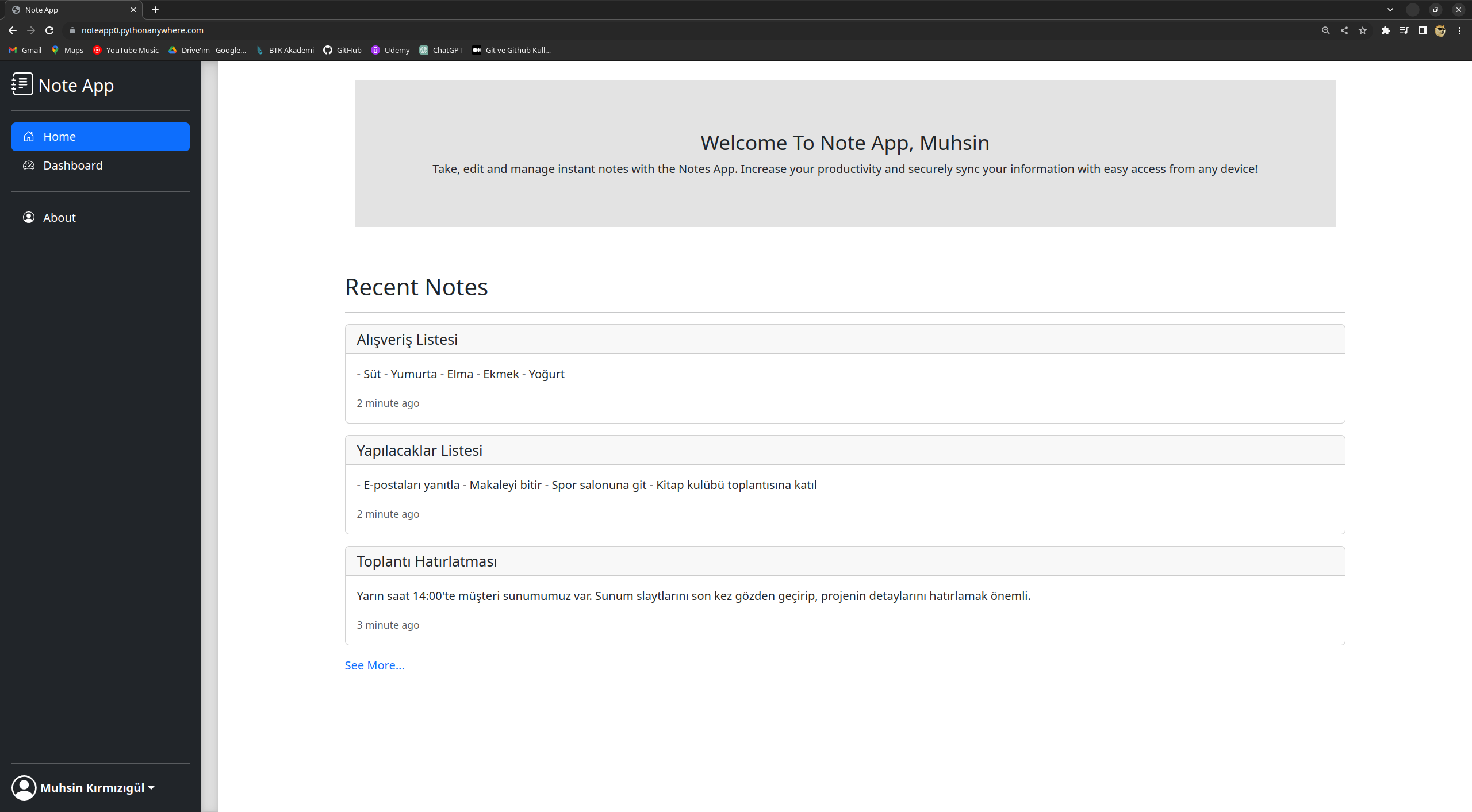Open Gmail from the bookmarks bar
This screenshot has width=1472, height=812.
click(x=24, y=50)
